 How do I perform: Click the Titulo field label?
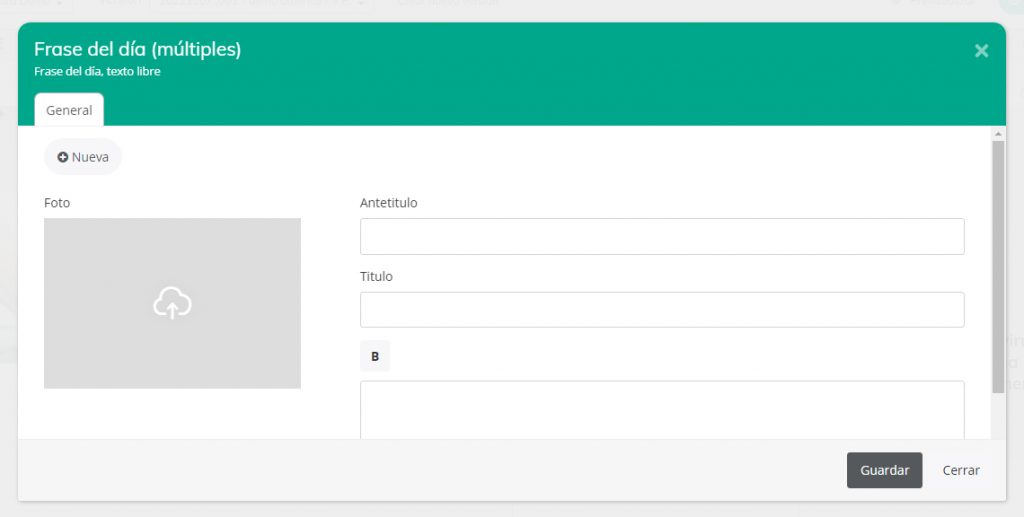(x=376, y=276)
